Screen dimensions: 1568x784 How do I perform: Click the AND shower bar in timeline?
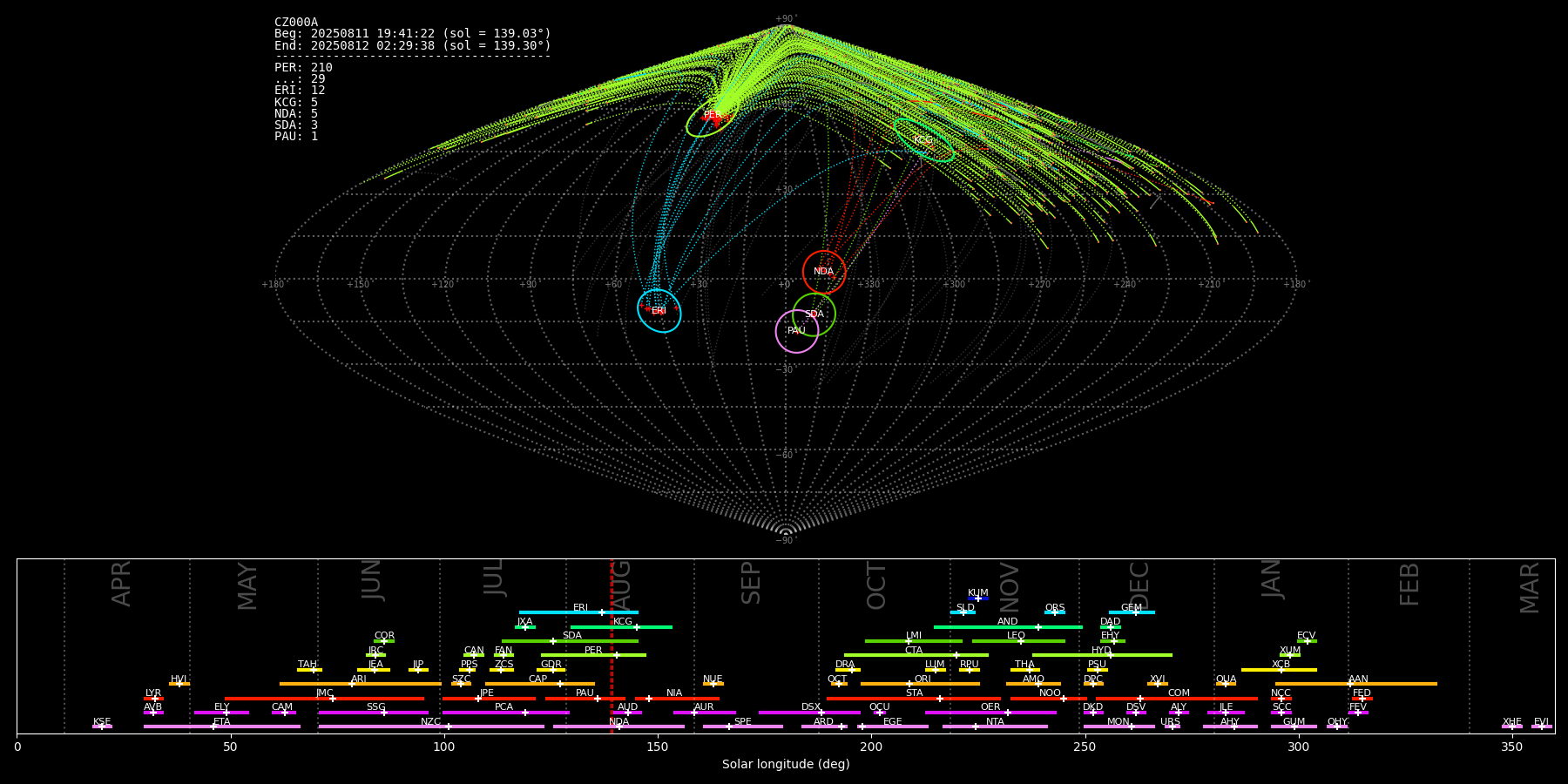tap(1008, 626)
